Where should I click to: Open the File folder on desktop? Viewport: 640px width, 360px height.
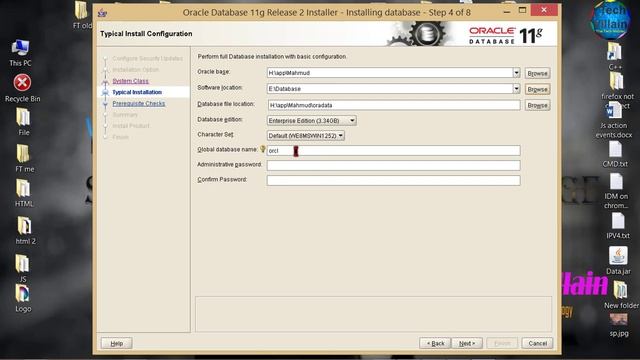point(23,121)
